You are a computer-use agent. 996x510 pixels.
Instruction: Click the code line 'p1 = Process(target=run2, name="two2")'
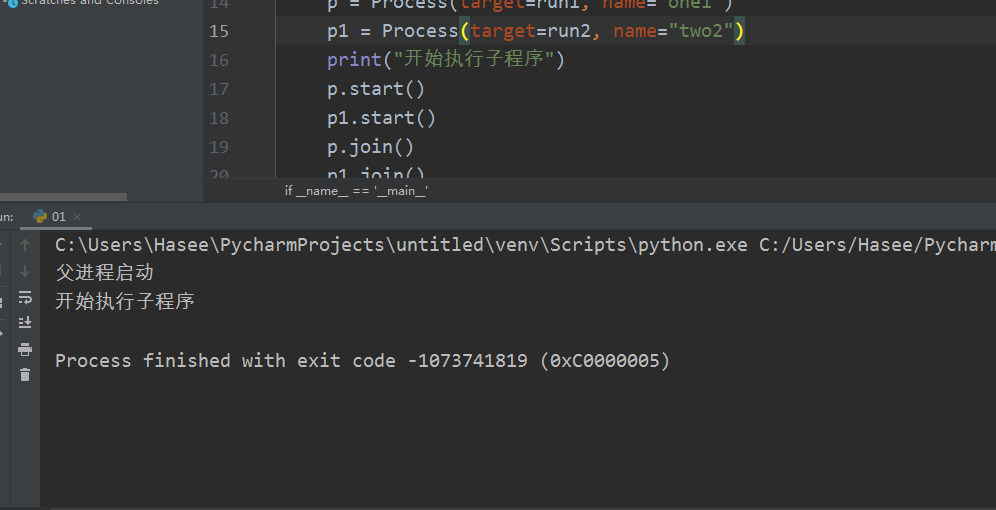(x=535, y=30)
